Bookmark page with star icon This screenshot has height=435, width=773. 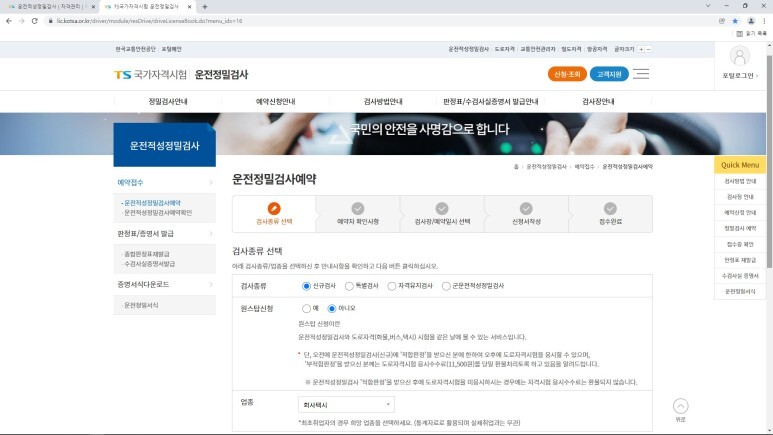[735, 21]
